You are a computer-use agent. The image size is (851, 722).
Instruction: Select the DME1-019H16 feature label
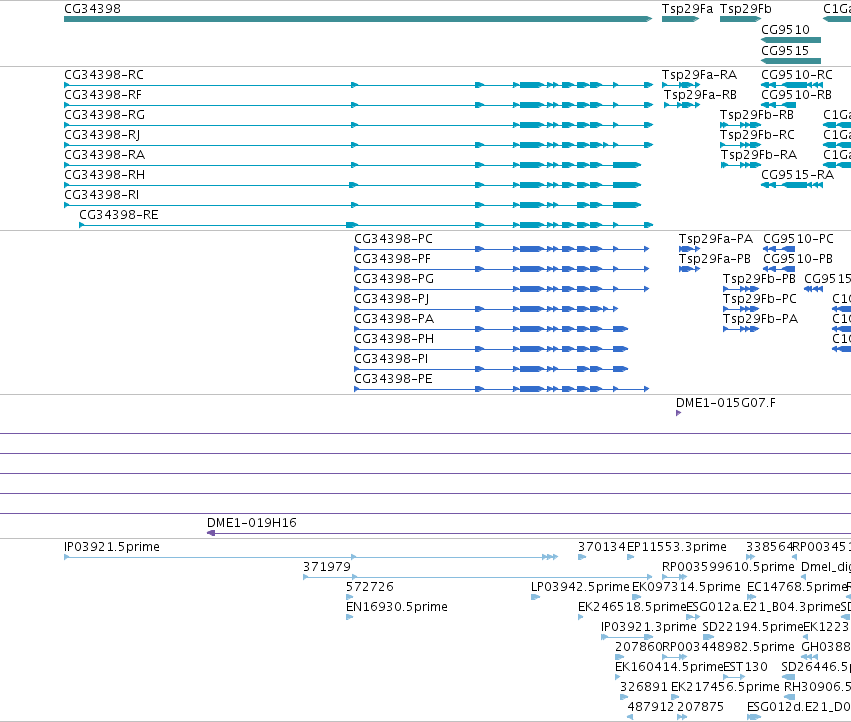[251, 523]
